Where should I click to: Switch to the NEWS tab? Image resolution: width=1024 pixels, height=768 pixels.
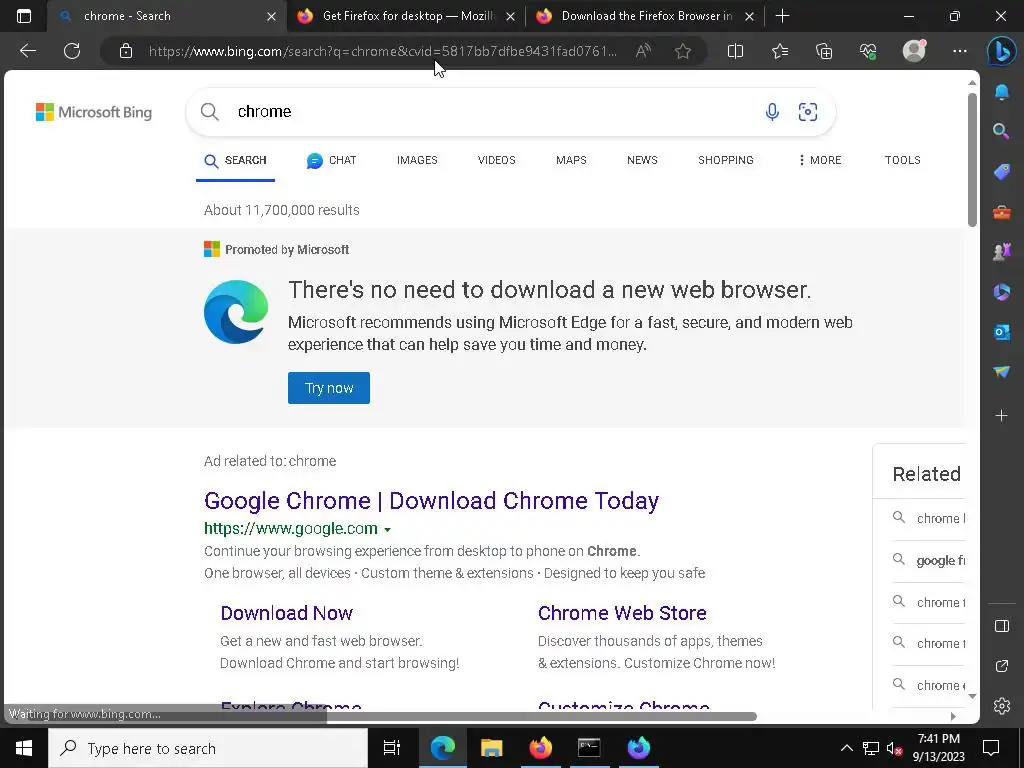pyautogui.click(x=642, y=160)
